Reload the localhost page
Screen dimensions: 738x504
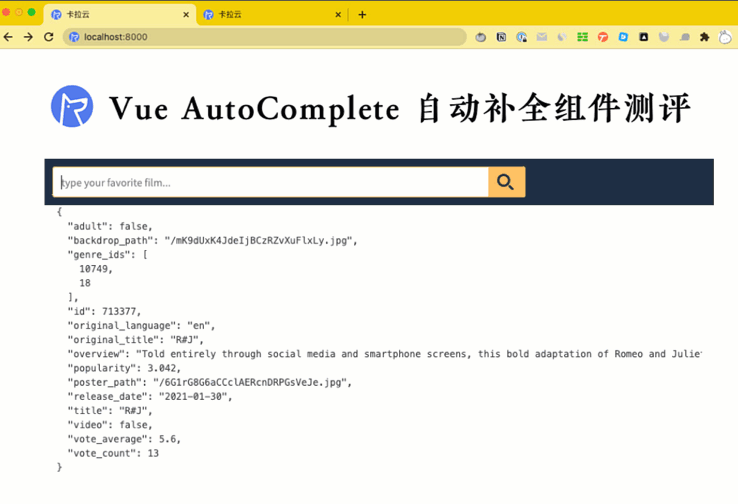48,37
